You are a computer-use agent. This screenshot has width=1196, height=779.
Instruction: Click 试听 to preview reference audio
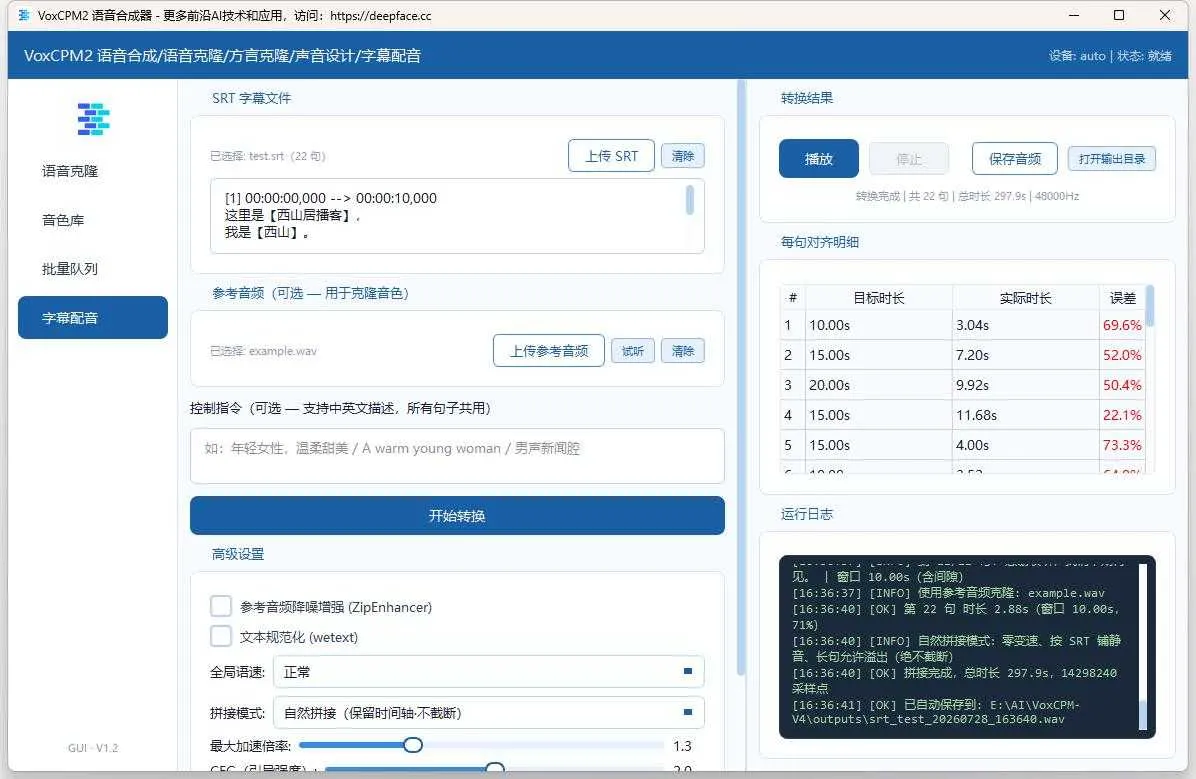(x=632, y=351)
